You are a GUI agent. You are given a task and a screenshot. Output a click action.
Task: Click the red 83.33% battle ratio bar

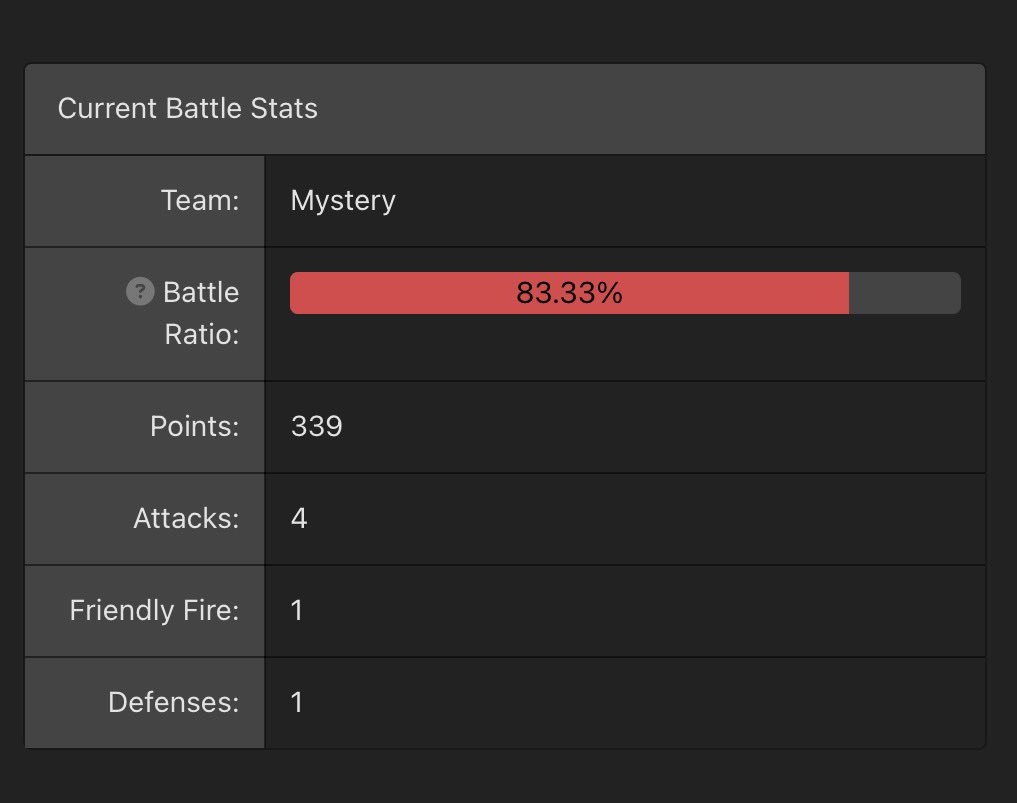(569, 293)
